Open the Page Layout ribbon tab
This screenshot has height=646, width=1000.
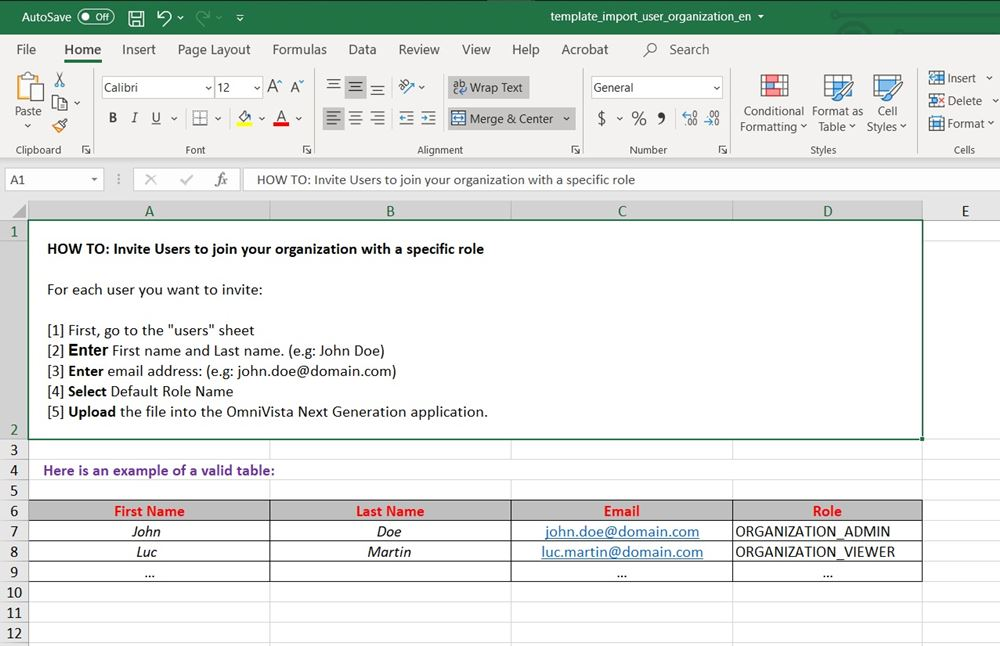click(214, 49)
